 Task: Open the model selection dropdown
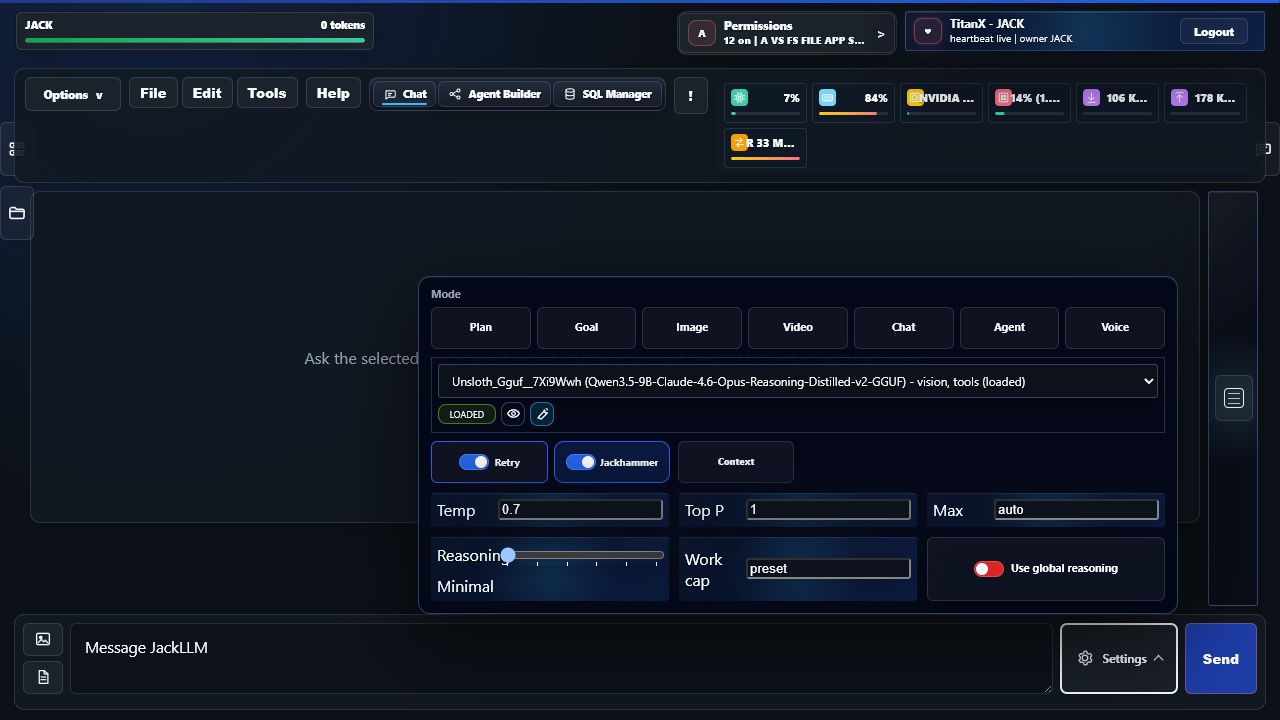coord(798,381)
